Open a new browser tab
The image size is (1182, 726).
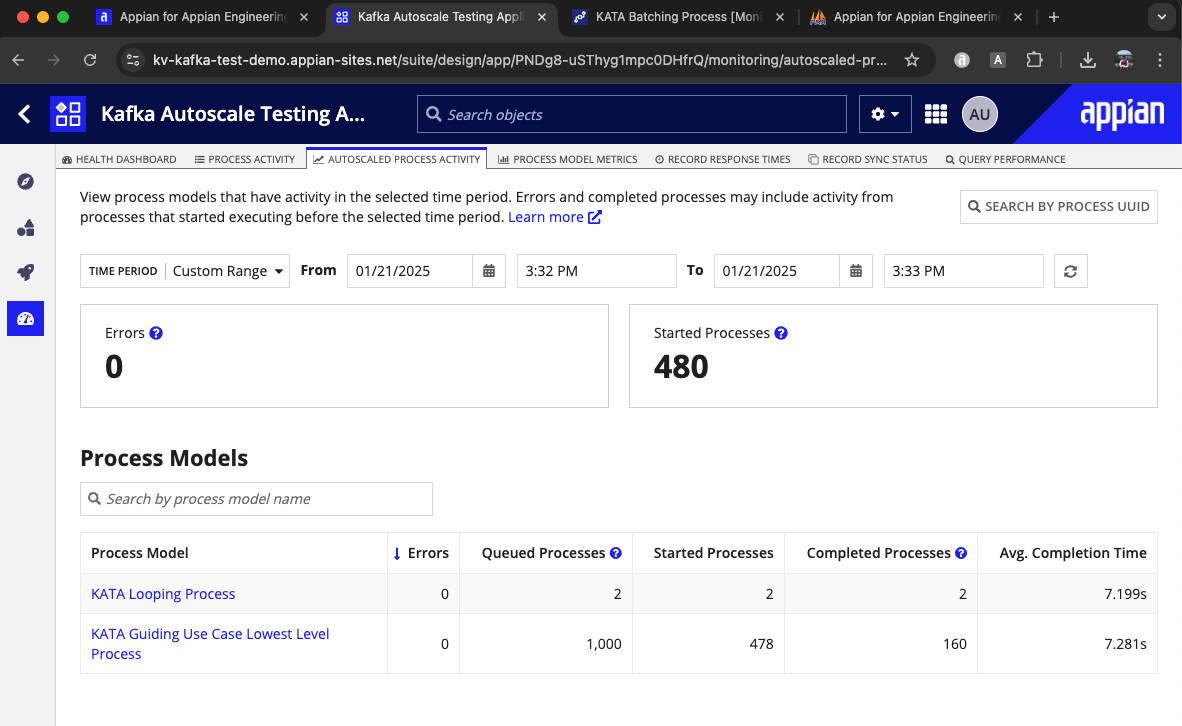coord(1054,17)
